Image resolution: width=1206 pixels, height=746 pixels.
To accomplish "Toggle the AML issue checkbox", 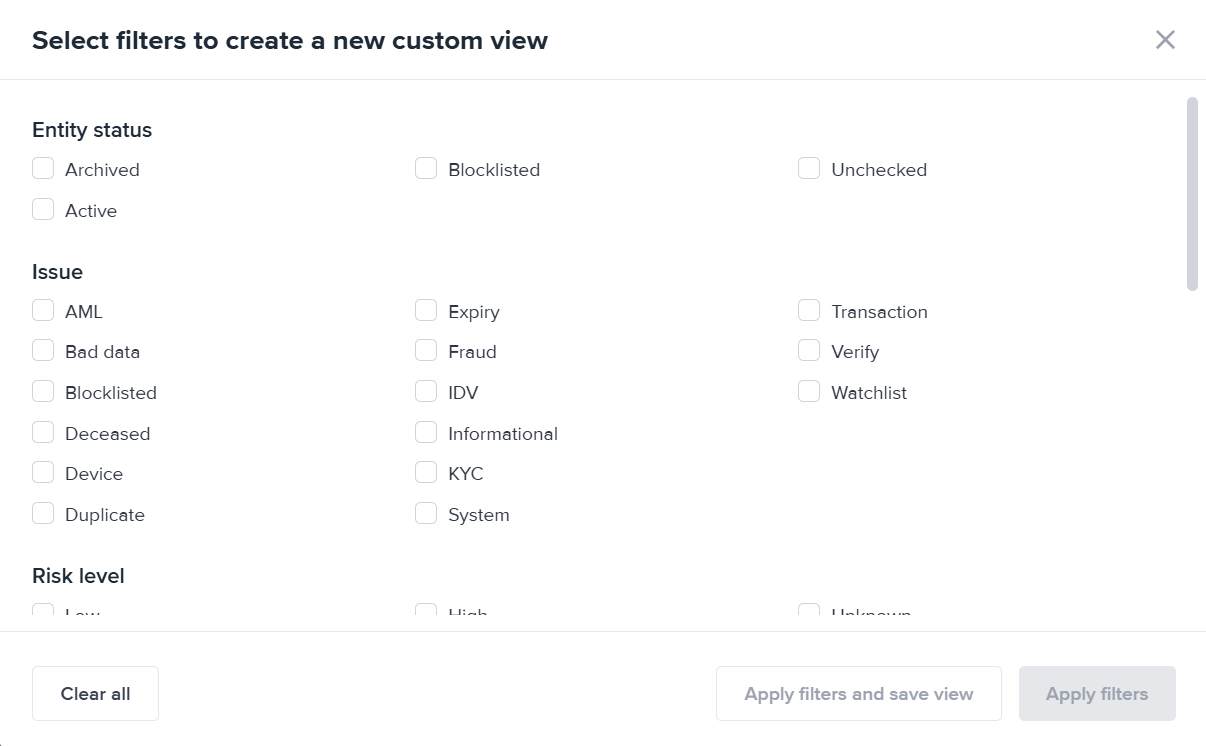I will coord(43,311).
